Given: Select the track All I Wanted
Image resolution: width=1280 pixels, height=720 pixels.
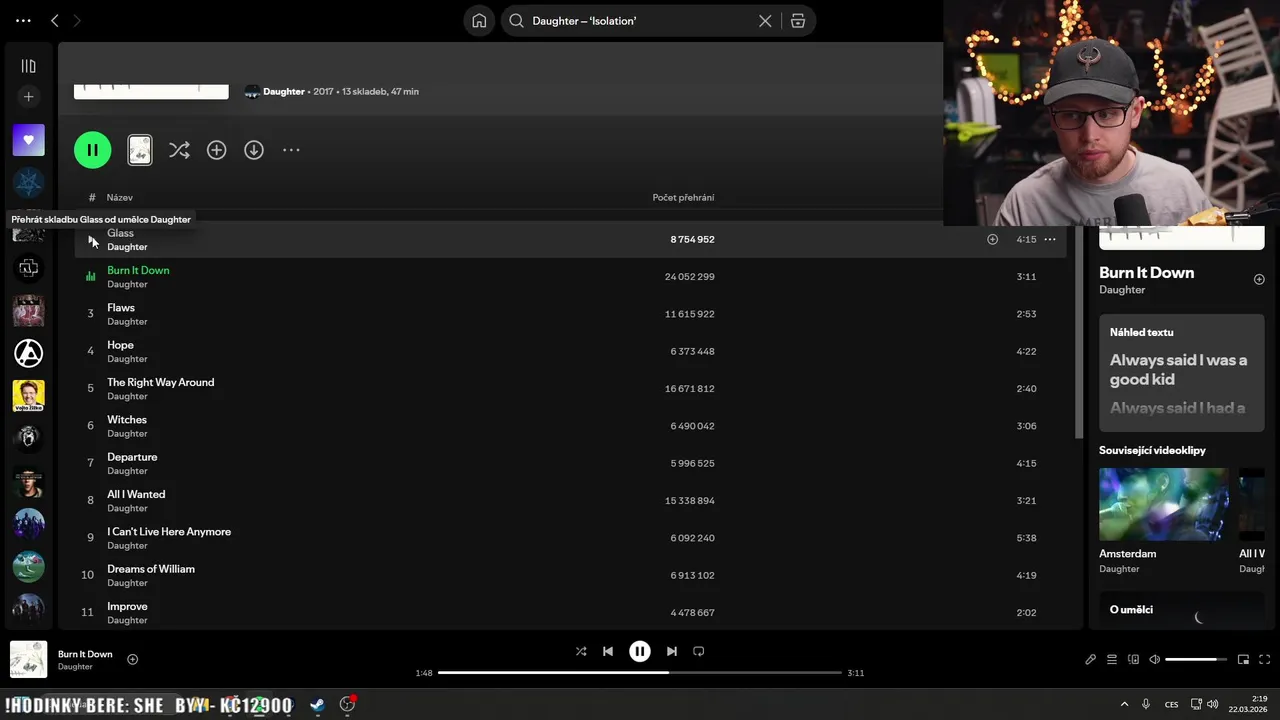Looking at the screenshot, I should (x=136, y=494).
